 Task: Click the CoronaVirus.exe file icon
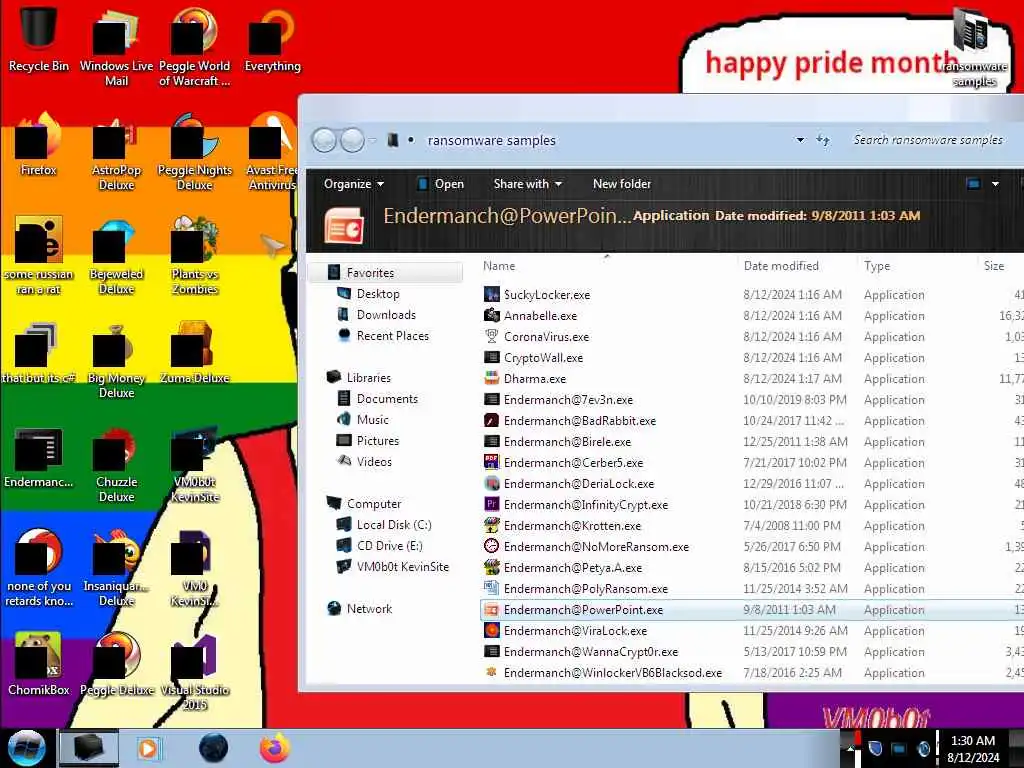click(x=491, y=336)
